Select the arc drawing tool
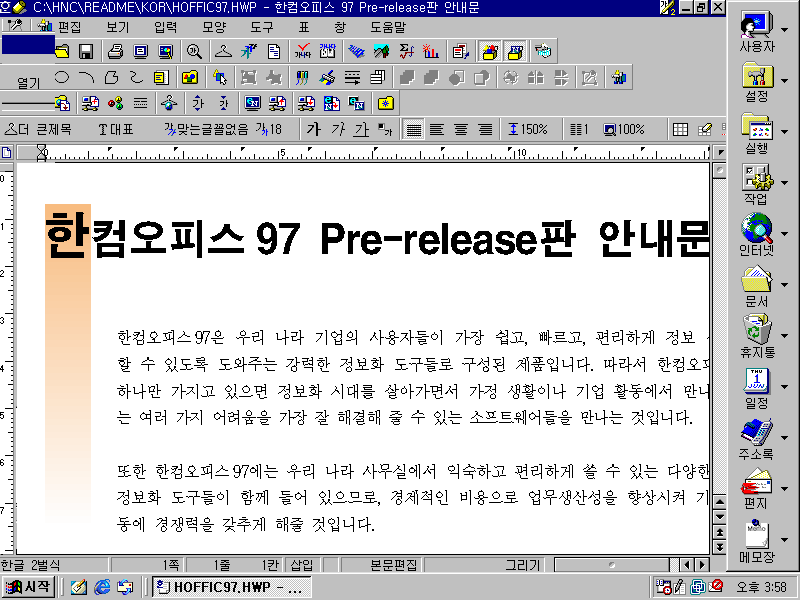Screen dimensions: 800x600 click(86, 78)
